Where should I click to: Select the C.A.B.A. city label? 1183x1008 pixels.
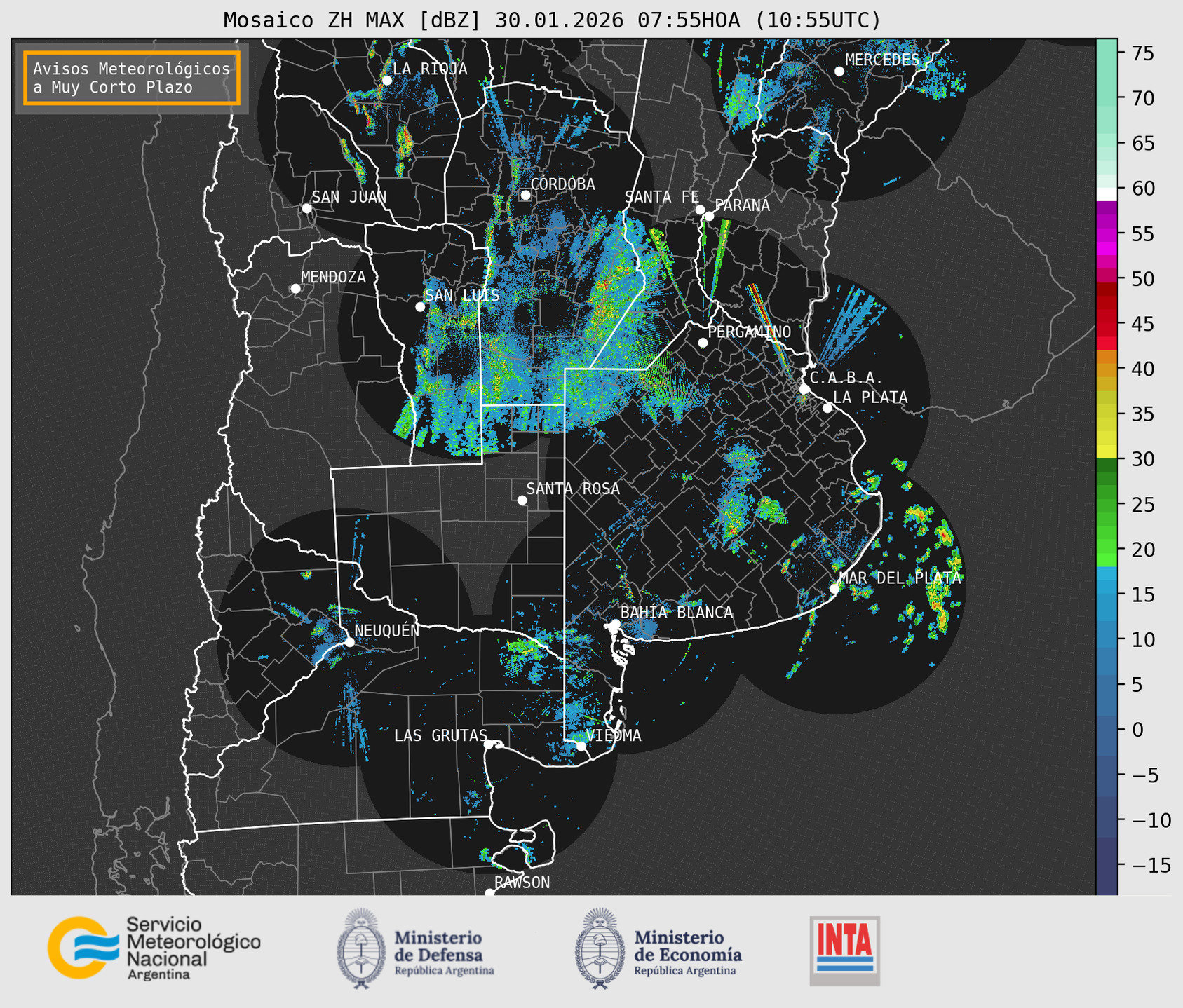pyautogui.click(x=846, y=378)
